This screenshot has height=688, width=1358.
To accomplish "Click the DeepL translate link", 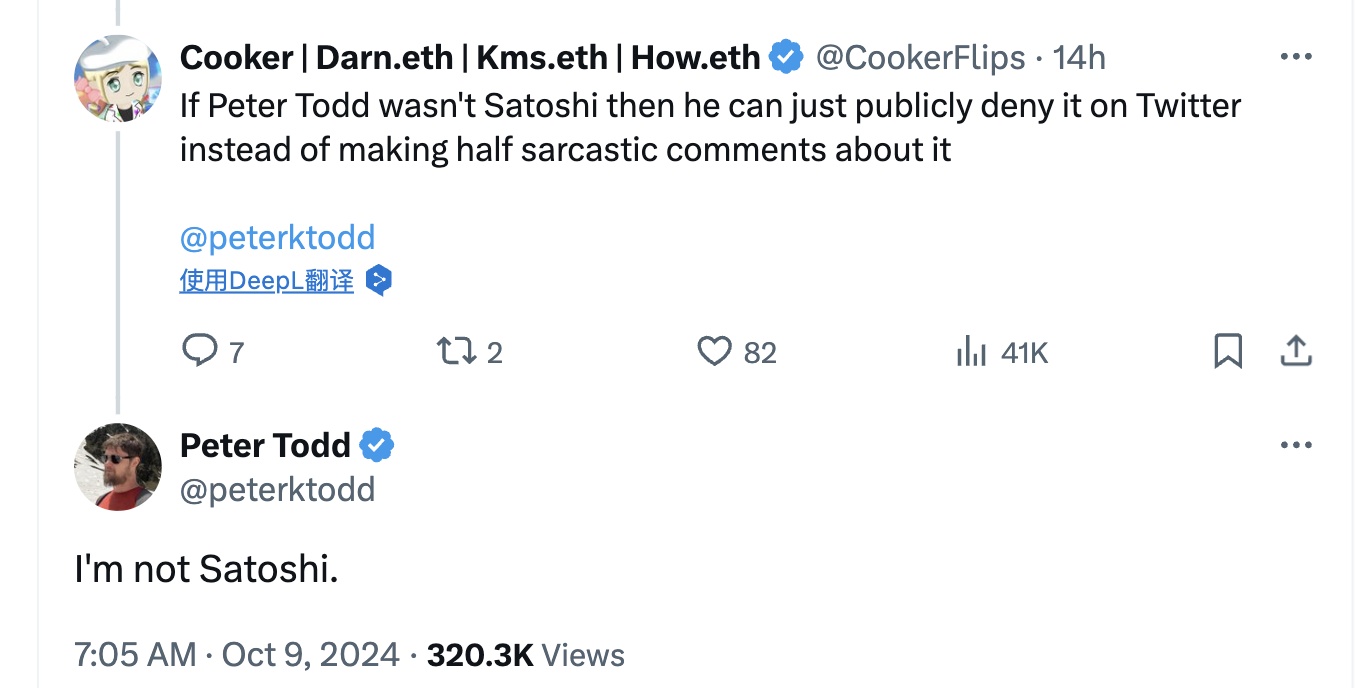I will point(266,281).
